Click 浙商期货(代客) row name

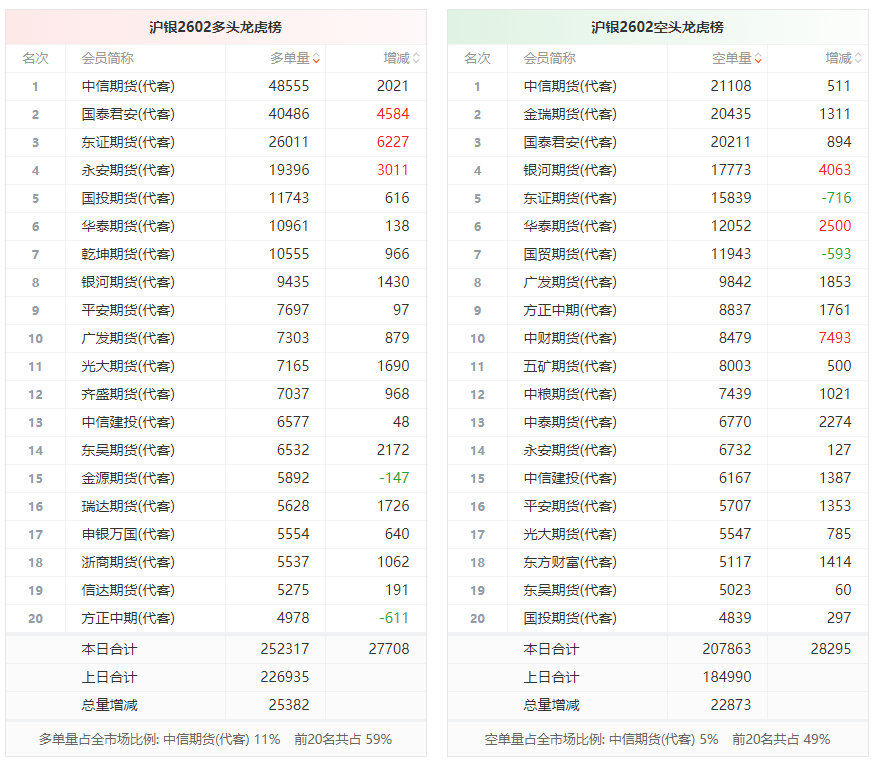tap(128, 562)
